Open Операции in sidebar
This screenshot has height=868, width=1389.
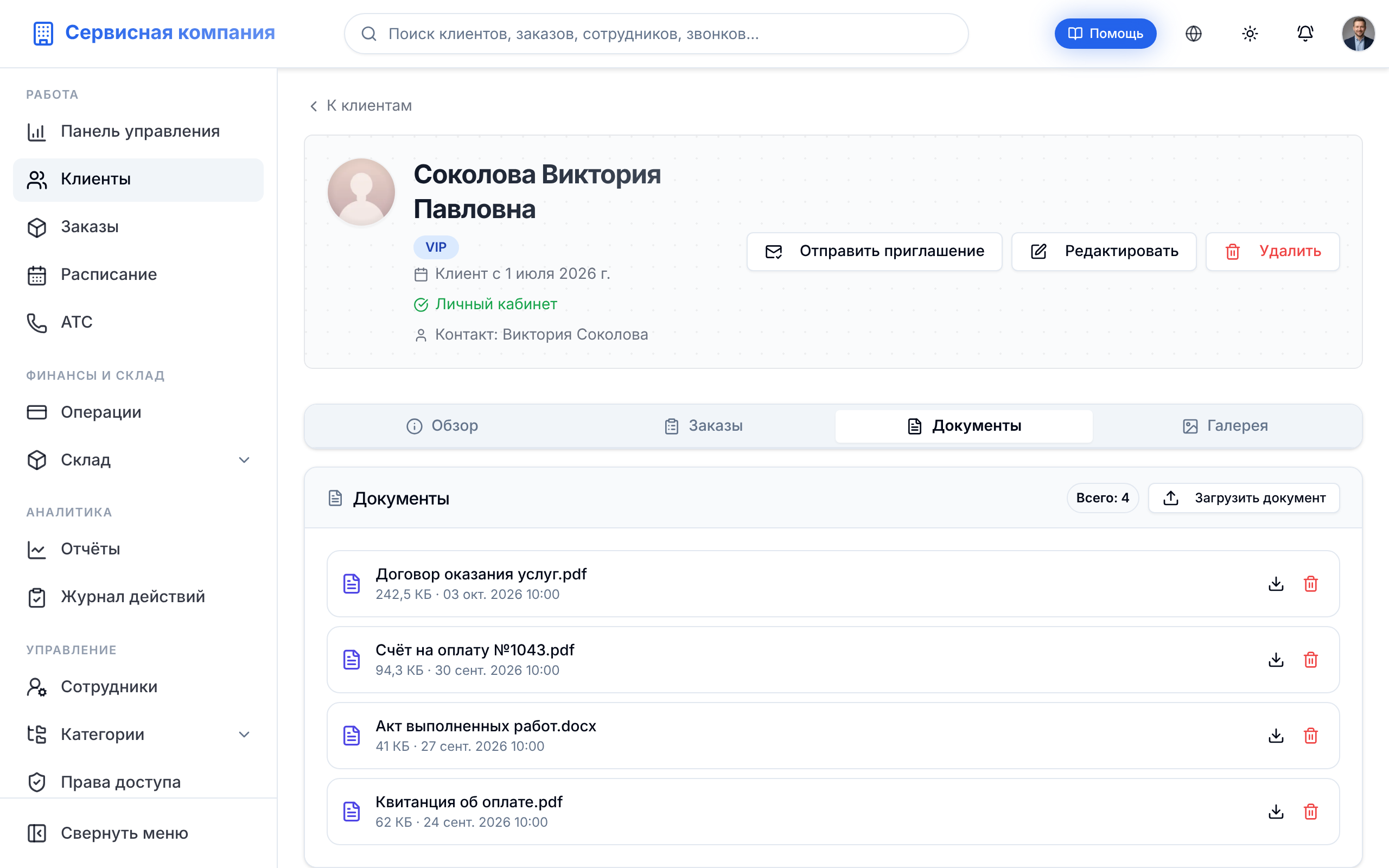pyautogui.click(x=138, y=412)
